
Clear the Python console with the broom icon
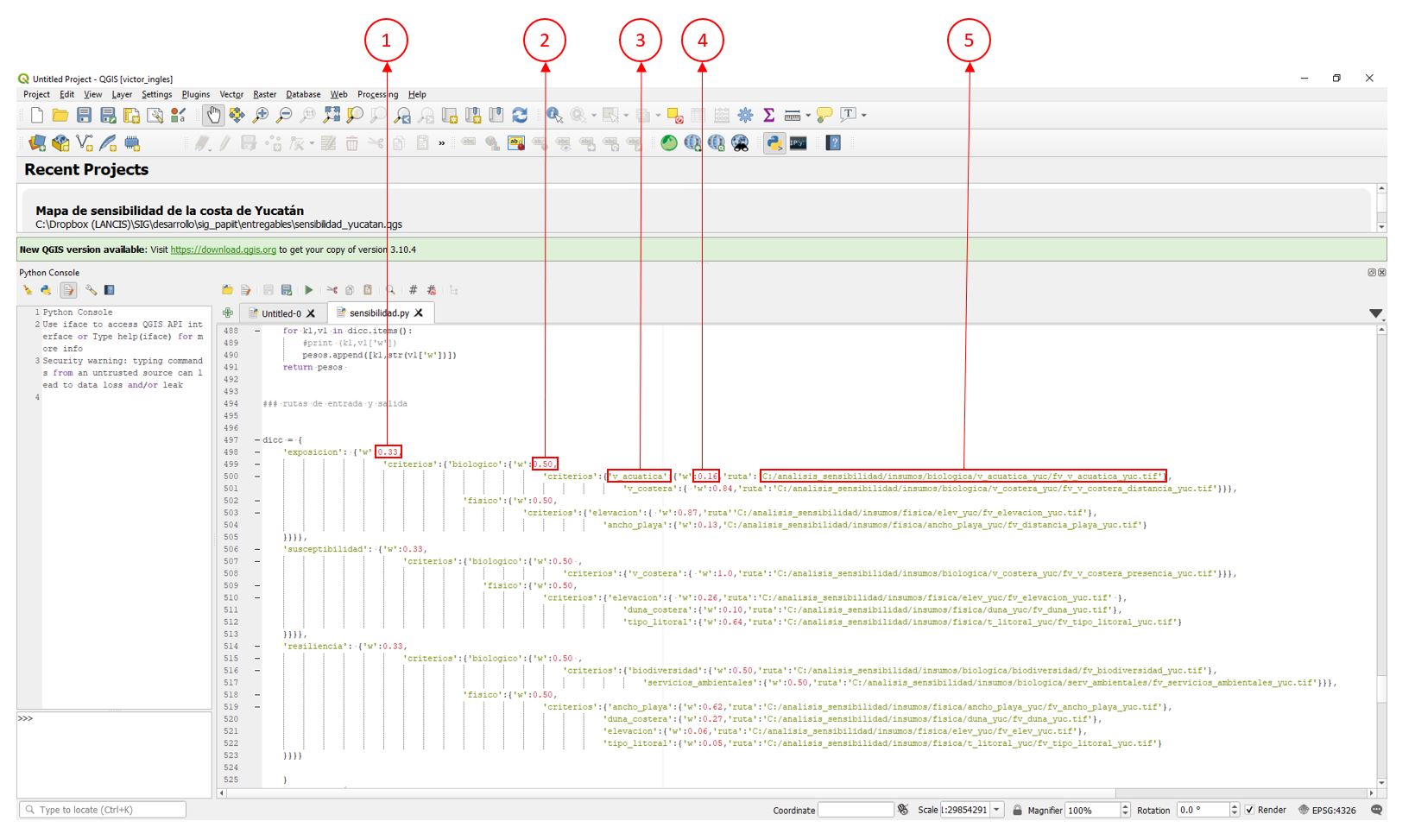28,290
